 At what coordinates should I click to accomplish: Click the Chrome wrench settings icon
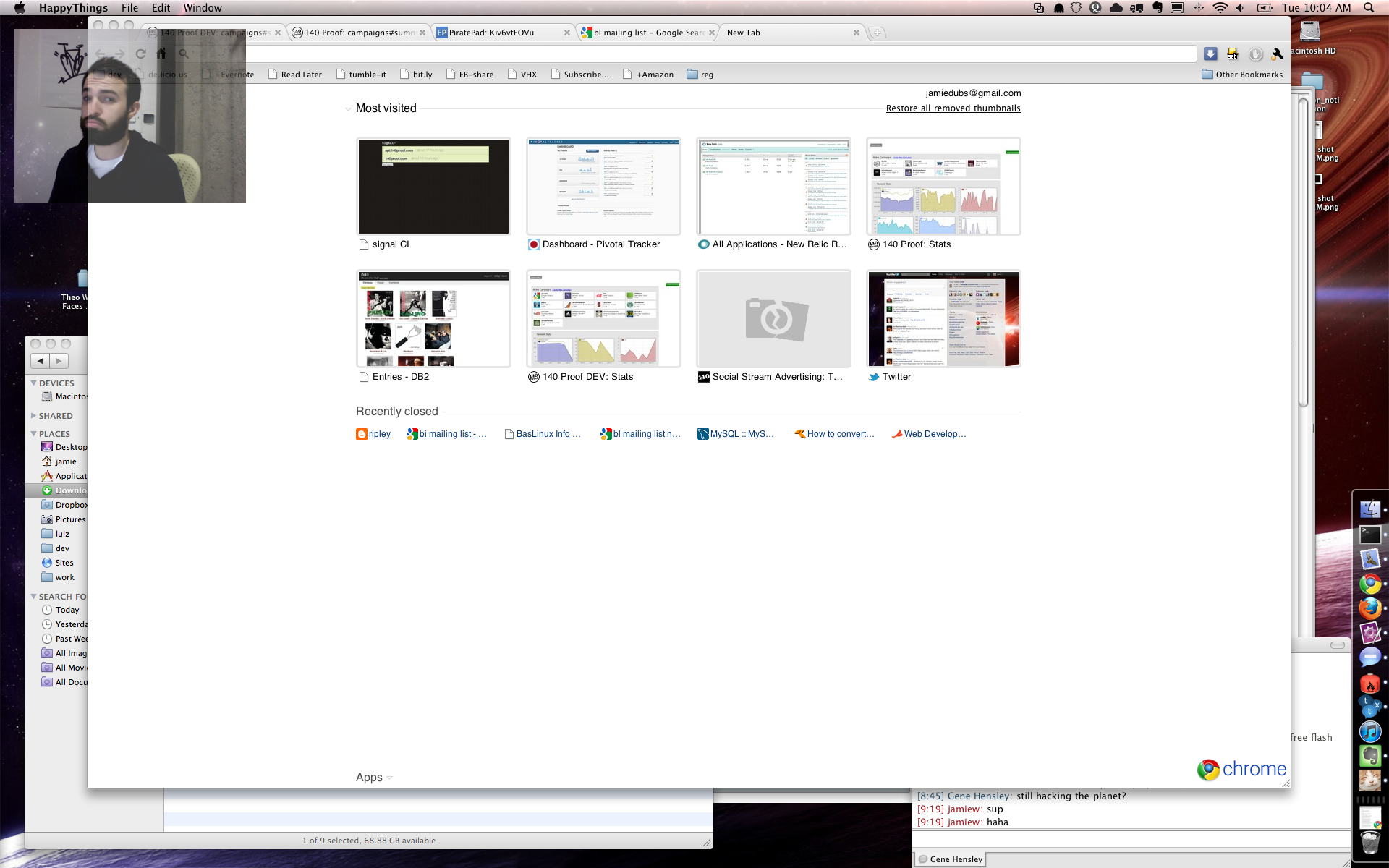tap(1278, 54)
